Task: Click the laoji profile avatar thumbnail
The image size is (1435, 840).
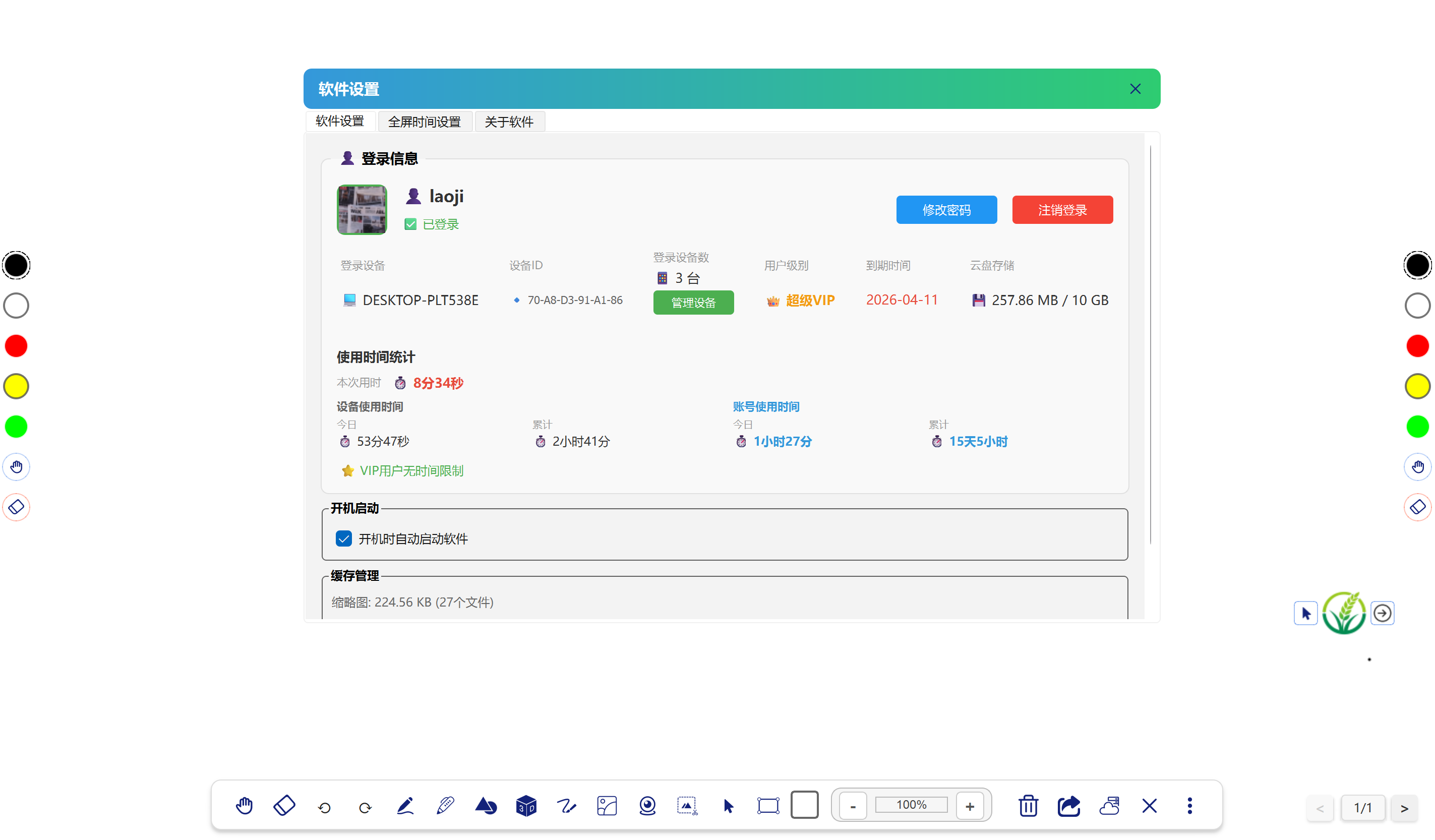Action: [362, 209]
